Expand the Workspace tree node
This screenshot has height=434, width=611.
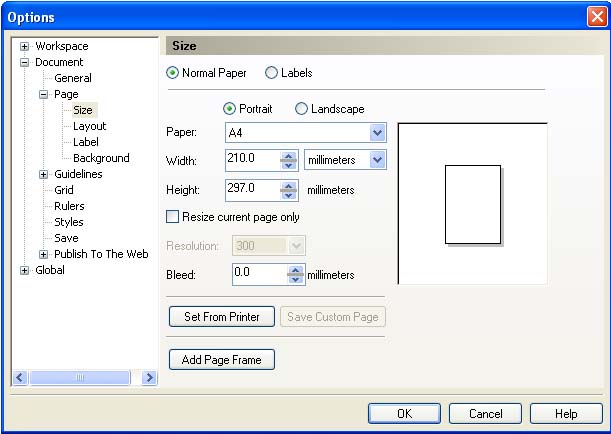pos(24,46)
